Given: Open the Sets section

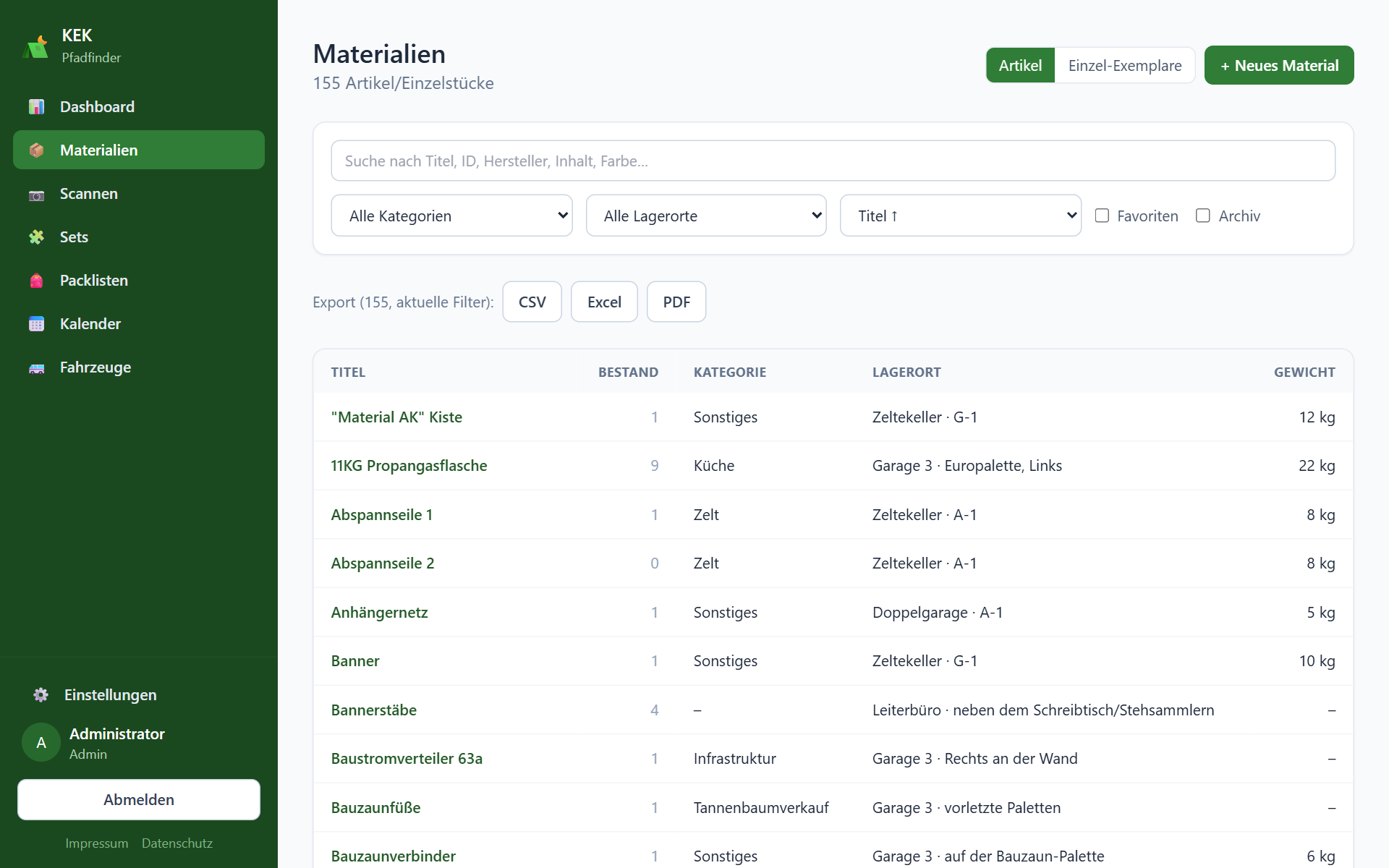Looking at the screenshot, I should tap(139, 237).
